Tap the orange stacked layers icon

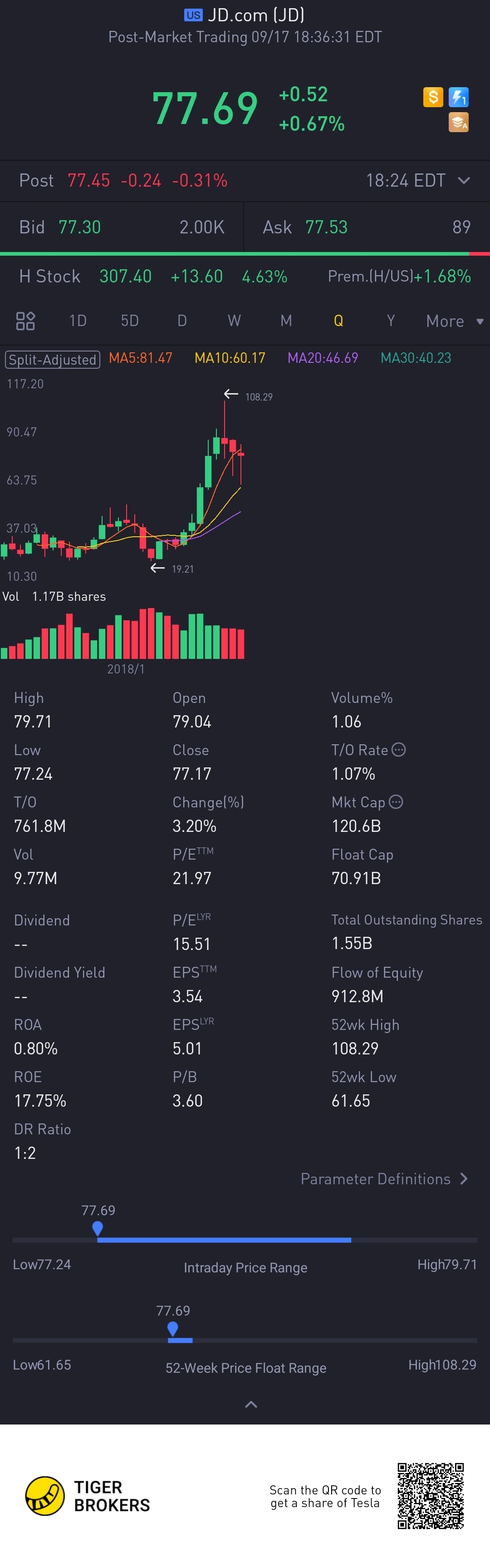coord(458,122)
